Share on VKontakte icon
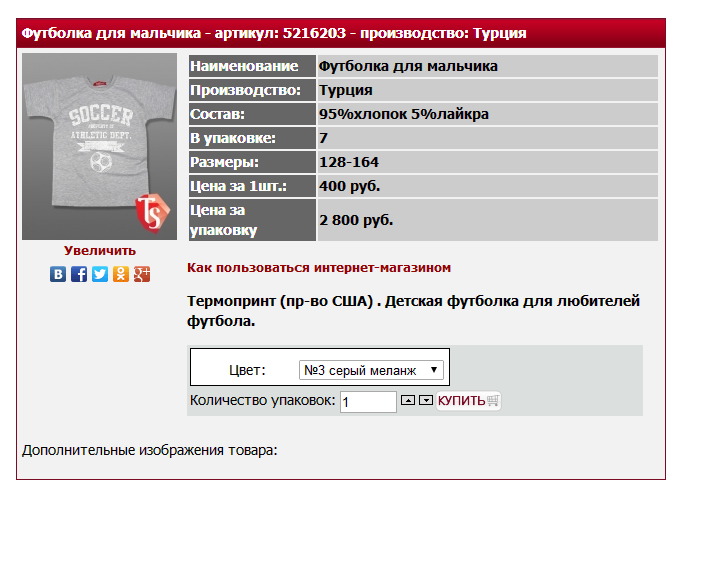Image resolution: width=715 pixels, height=563 pixels. tap(58, 274)
